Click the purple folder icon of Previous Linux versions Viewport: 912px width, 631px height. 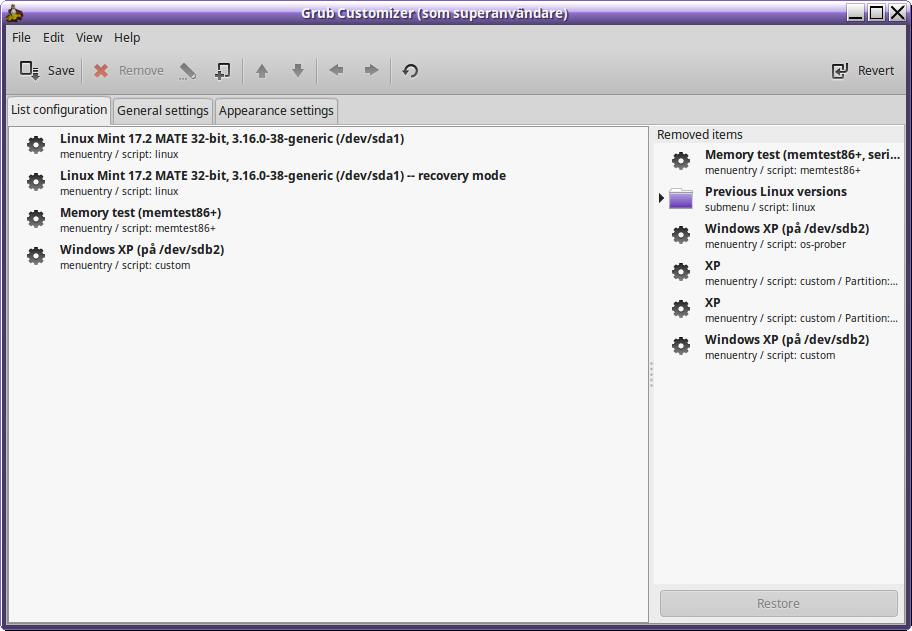click(x=681, y=198)
